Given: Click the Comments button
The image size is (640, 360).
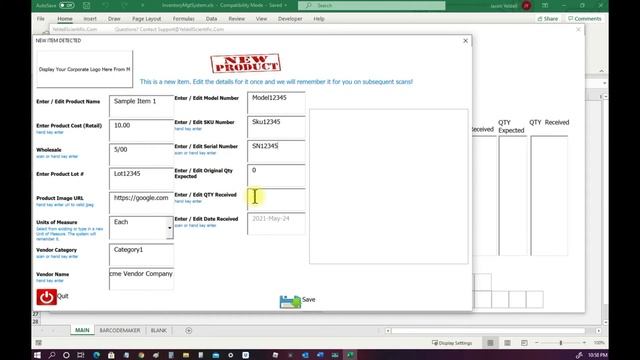Looking at the screenshot, I should pyautogui.click(x=584, y=19).
